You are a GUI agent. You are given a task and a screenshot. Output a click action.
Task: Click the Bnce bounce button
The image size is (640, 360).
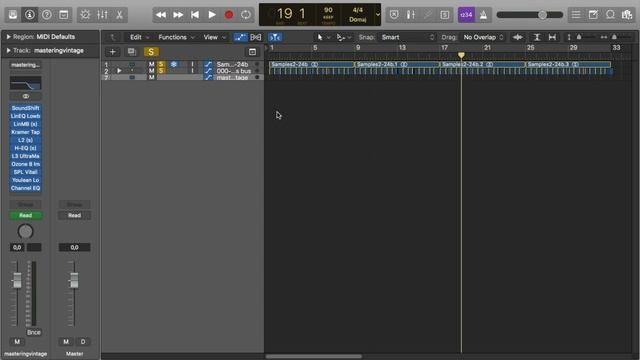(x=34, y=332)
